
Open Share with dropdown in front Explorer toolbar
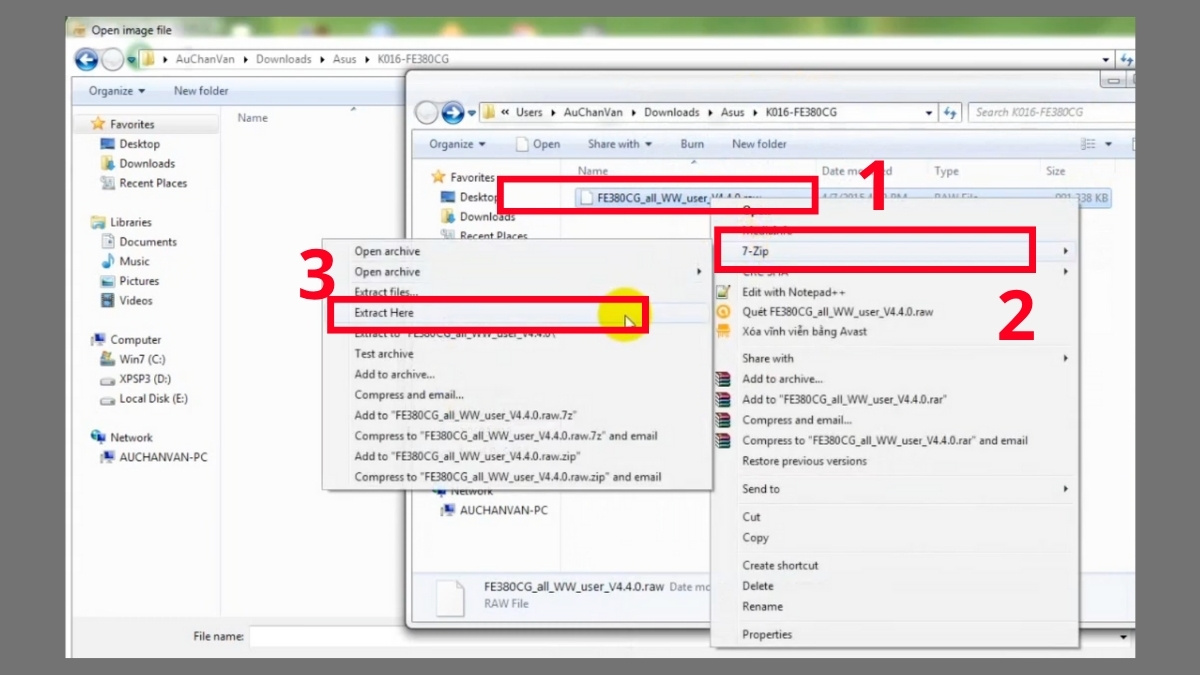pyautogui.click(x=620, y=144)
